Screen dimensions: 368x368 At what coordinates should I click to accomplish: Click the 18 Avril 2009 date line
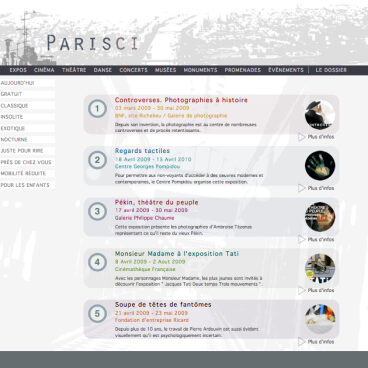[153, 159]
